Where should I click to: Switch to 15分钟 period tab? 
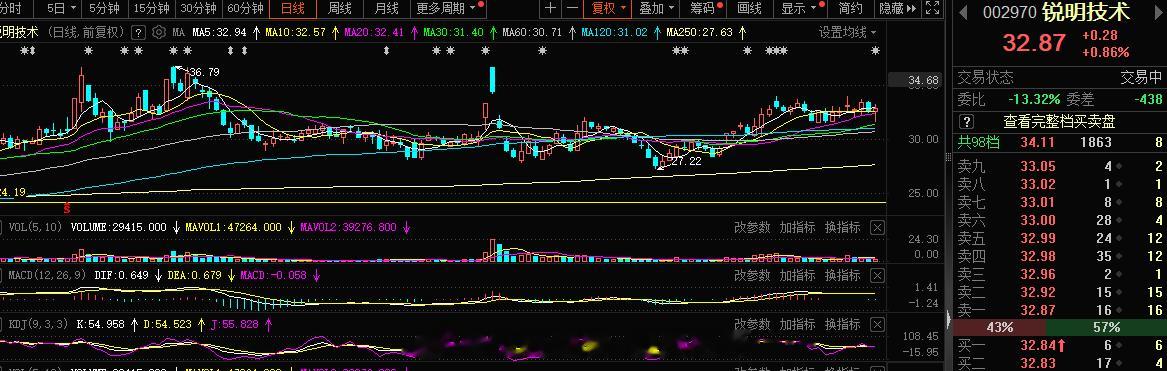point(151,9)
